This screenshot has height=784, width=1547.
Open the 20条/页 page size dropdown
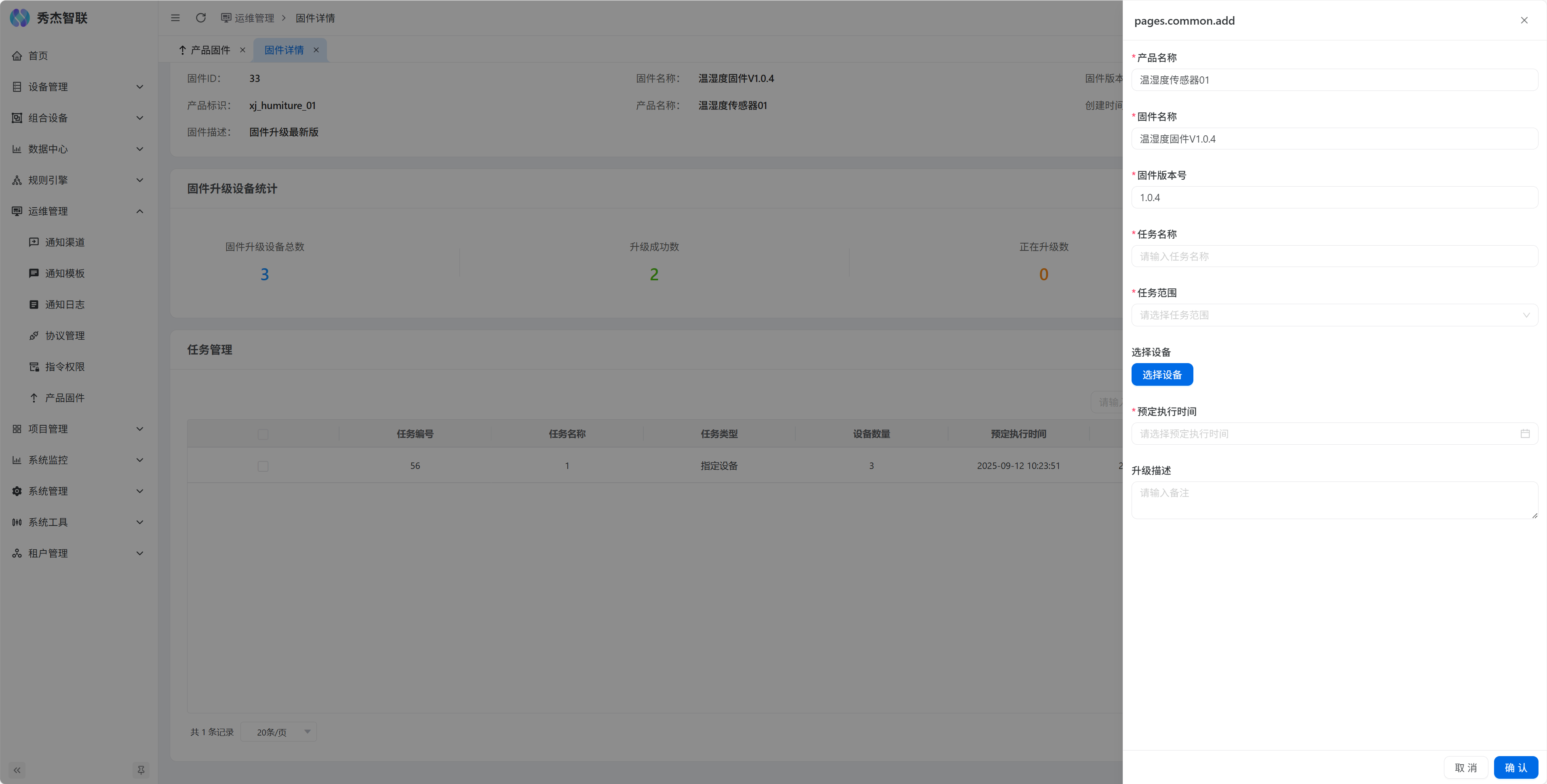click(279, 732)
